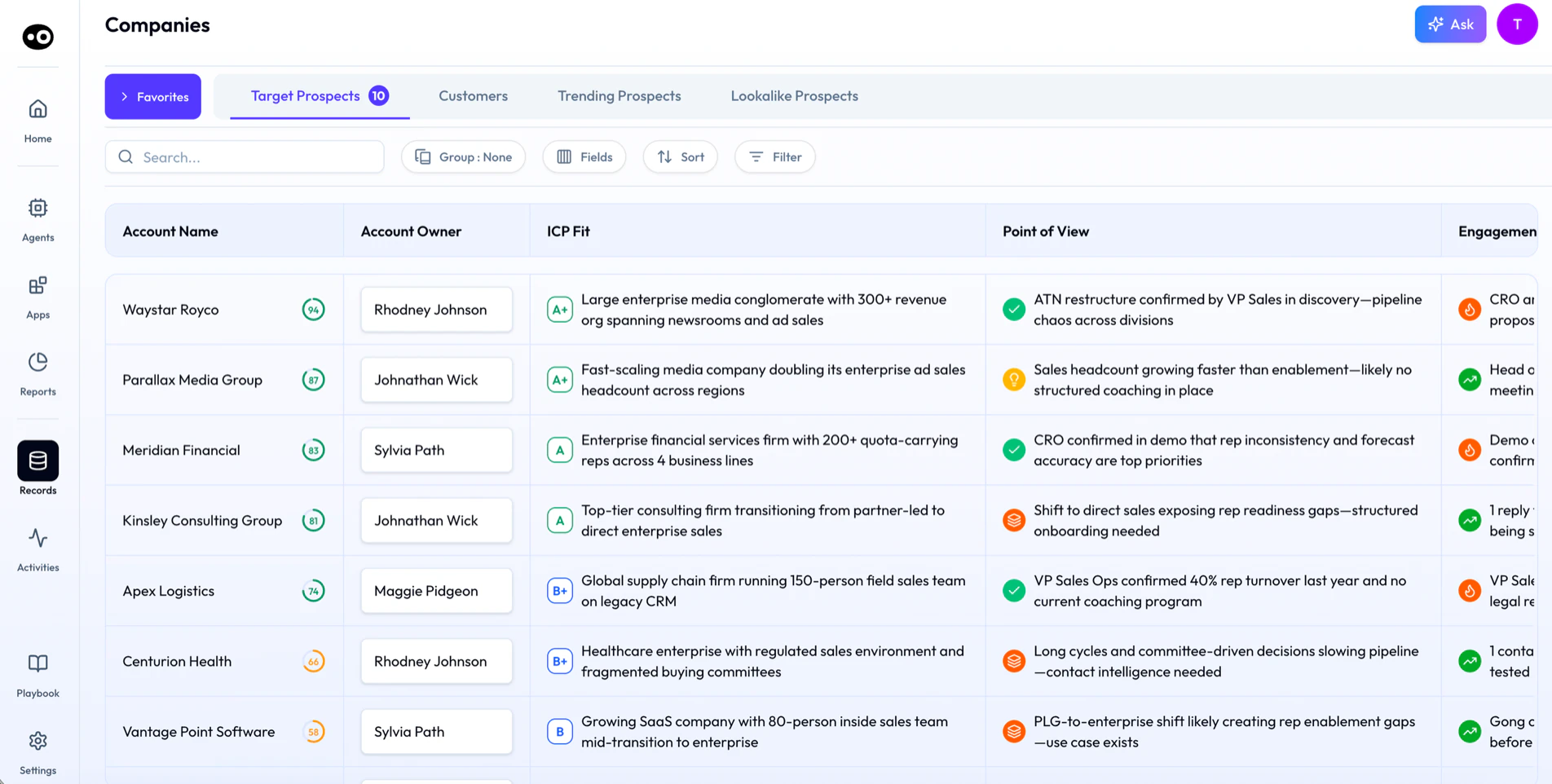Click the Home icon in sidebar
Viewport: 1552px width, 784px height.
point(37,109)
